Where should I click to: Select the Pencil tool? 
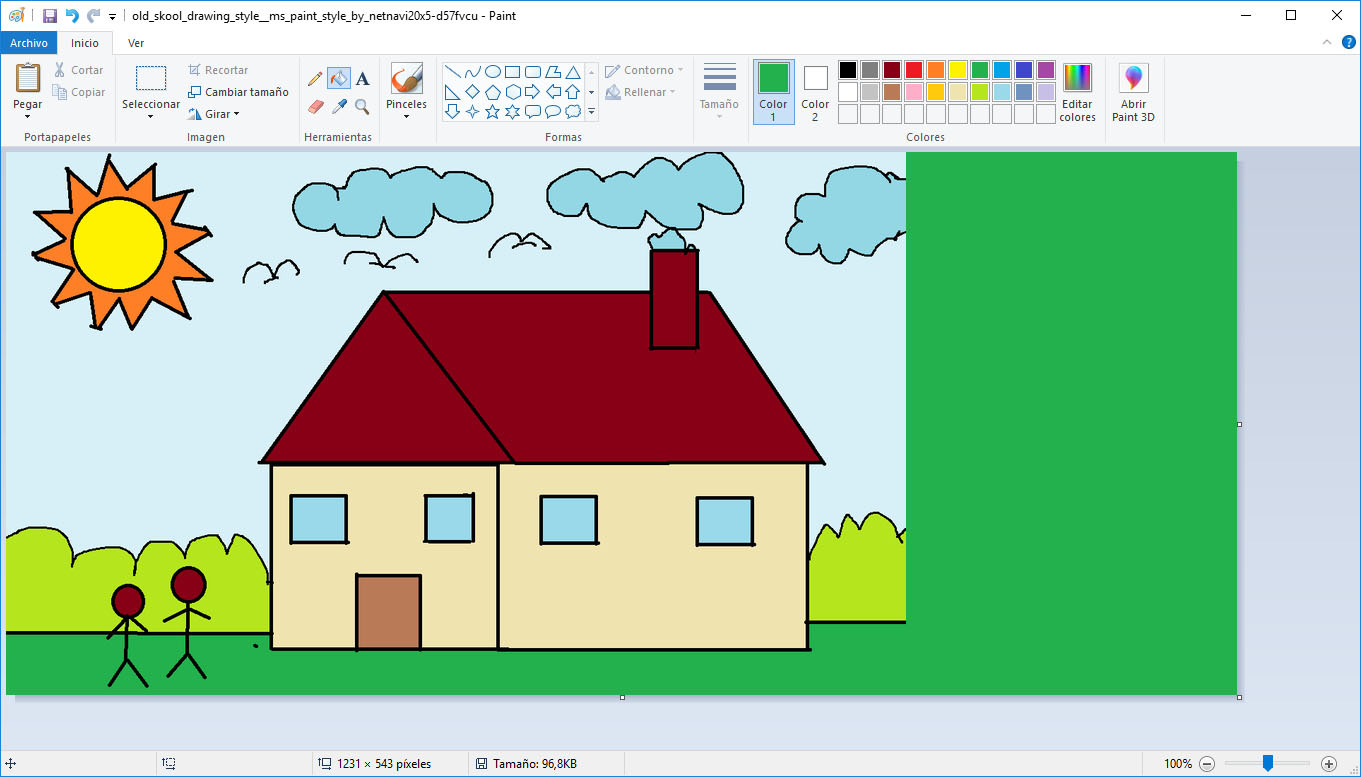point(315,78)
